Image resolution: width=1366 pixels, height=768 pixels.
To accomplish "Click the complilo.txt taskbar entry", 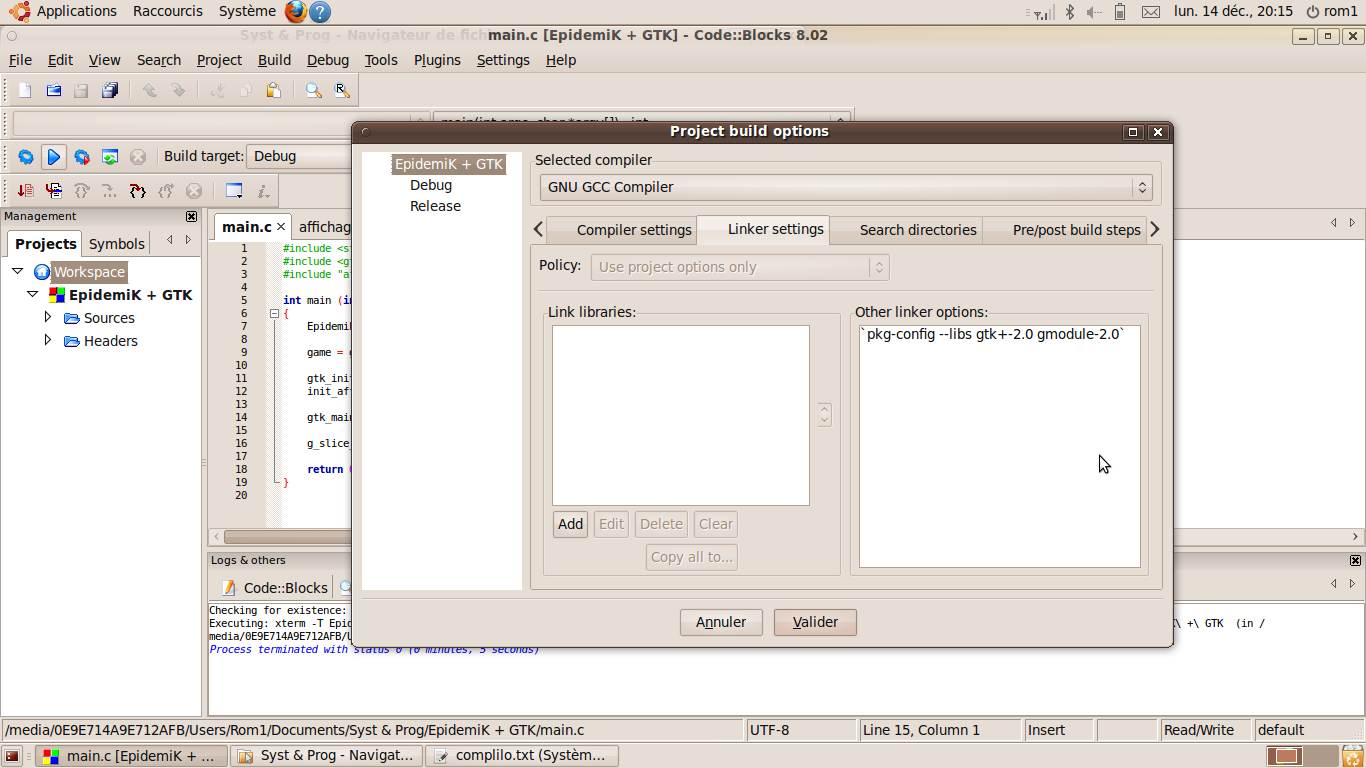I will click(522, 755).
